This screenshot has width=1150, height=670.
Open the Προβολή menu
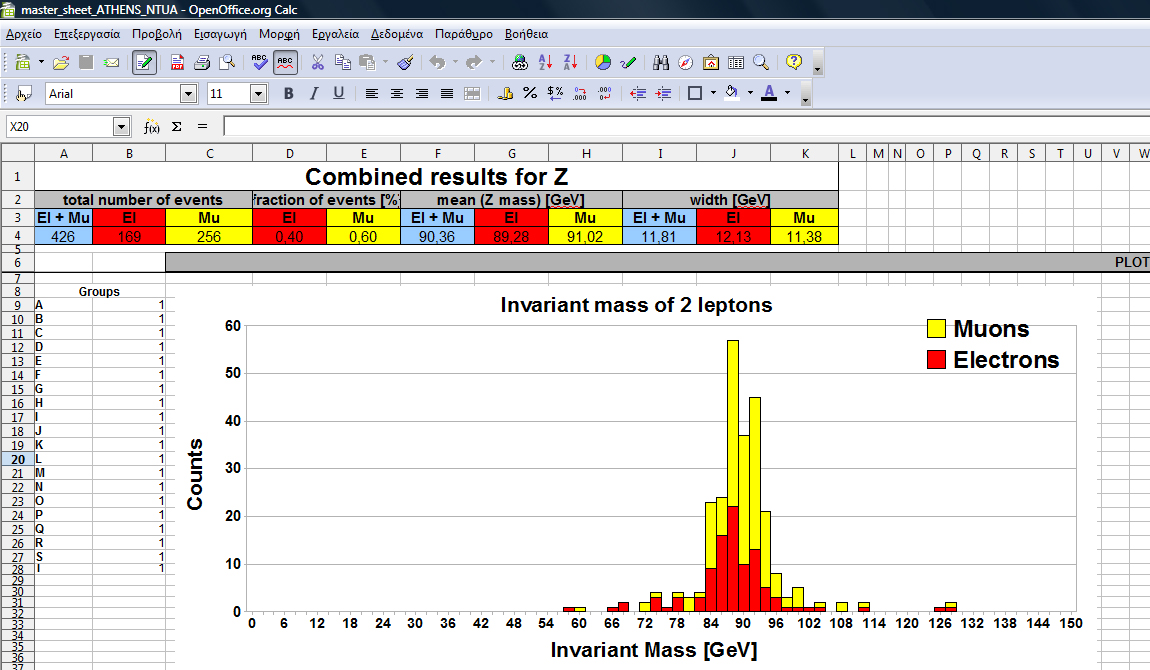(157, 34)
